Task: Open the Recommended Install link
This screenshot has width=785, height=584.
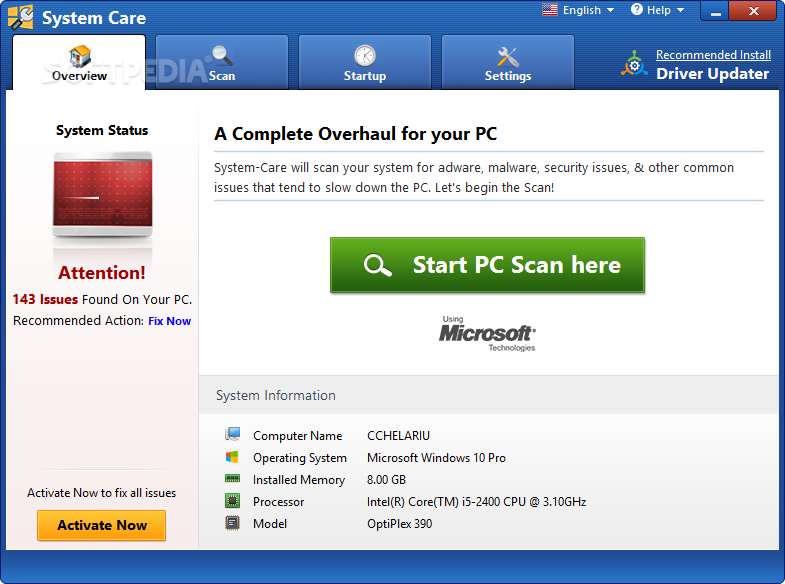Action: tap(713, 55)
